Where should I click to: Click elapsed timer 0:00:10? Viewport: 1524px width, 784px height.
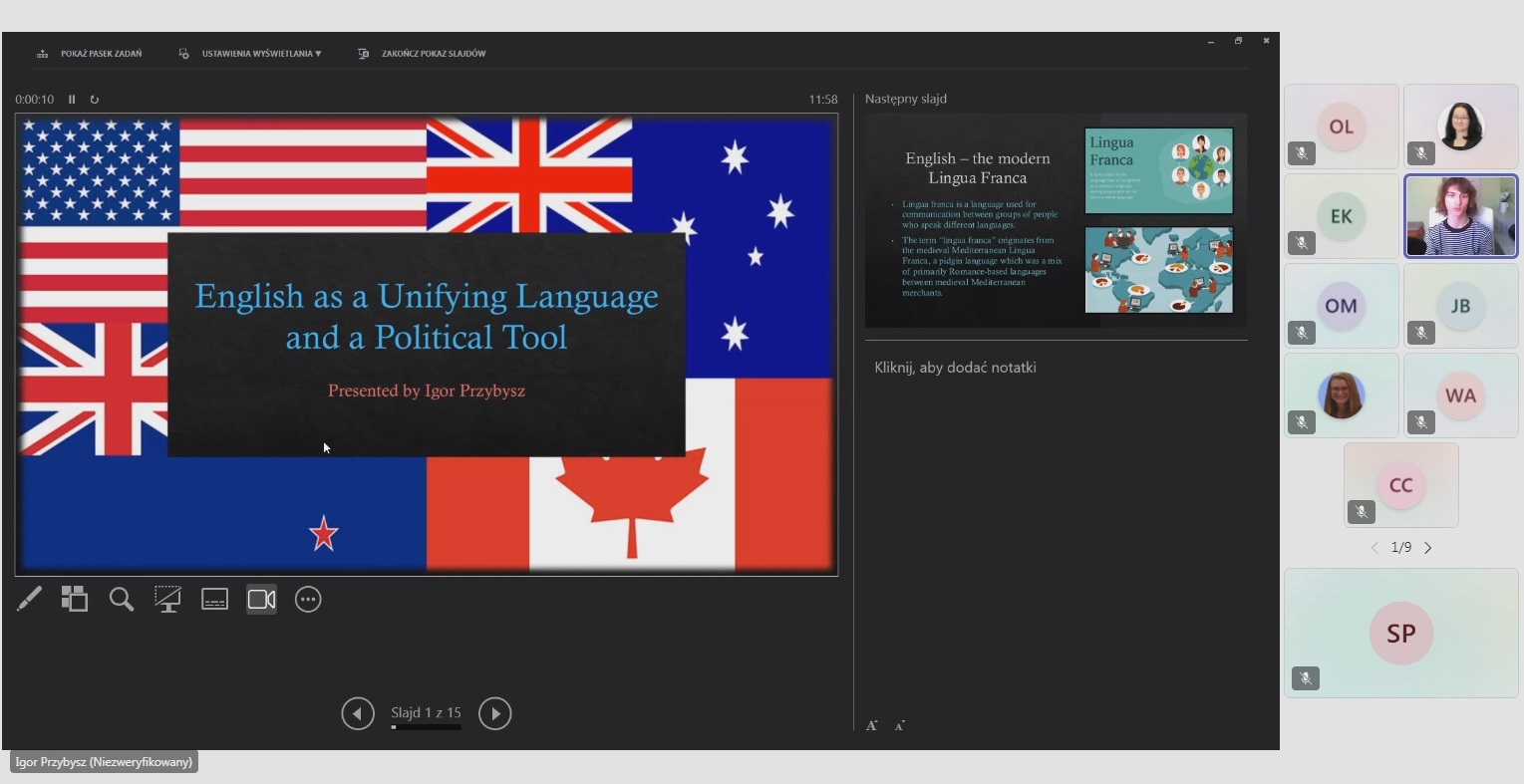point(35,100)
